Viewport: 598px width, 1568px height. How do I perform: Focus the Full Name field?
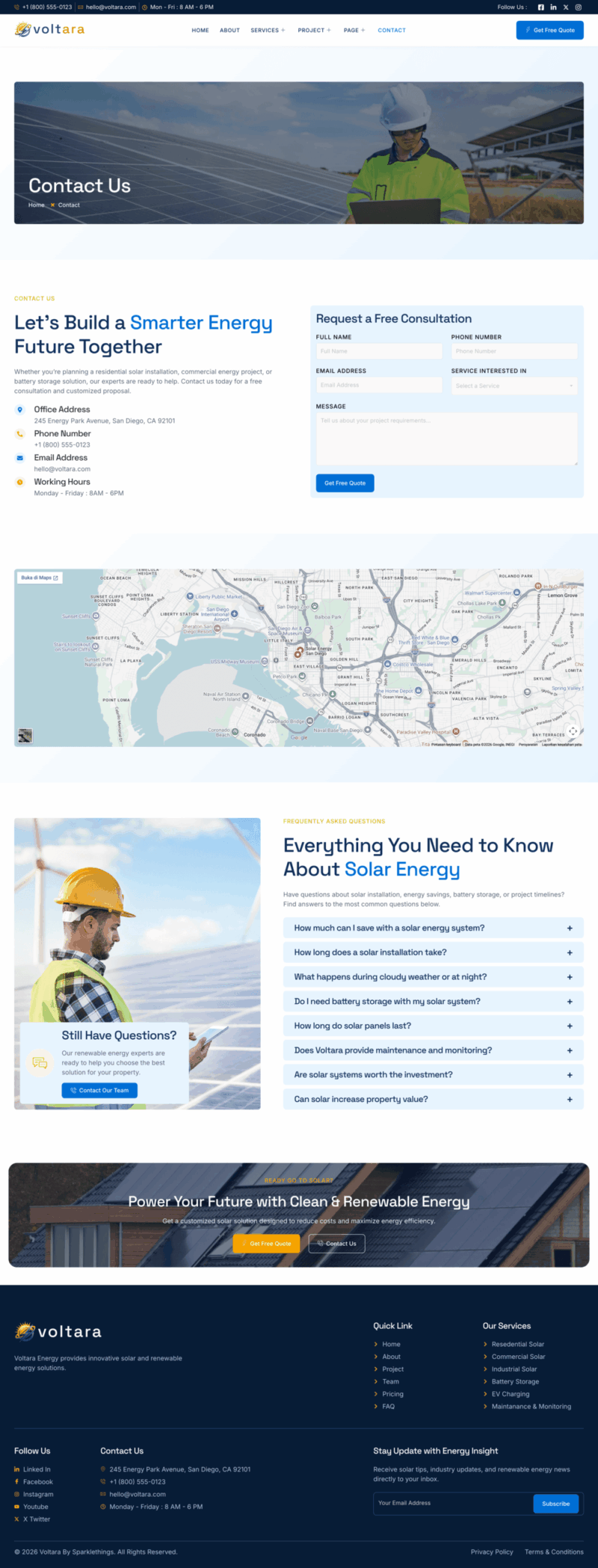pyautogui.click(x=379, y=351)
